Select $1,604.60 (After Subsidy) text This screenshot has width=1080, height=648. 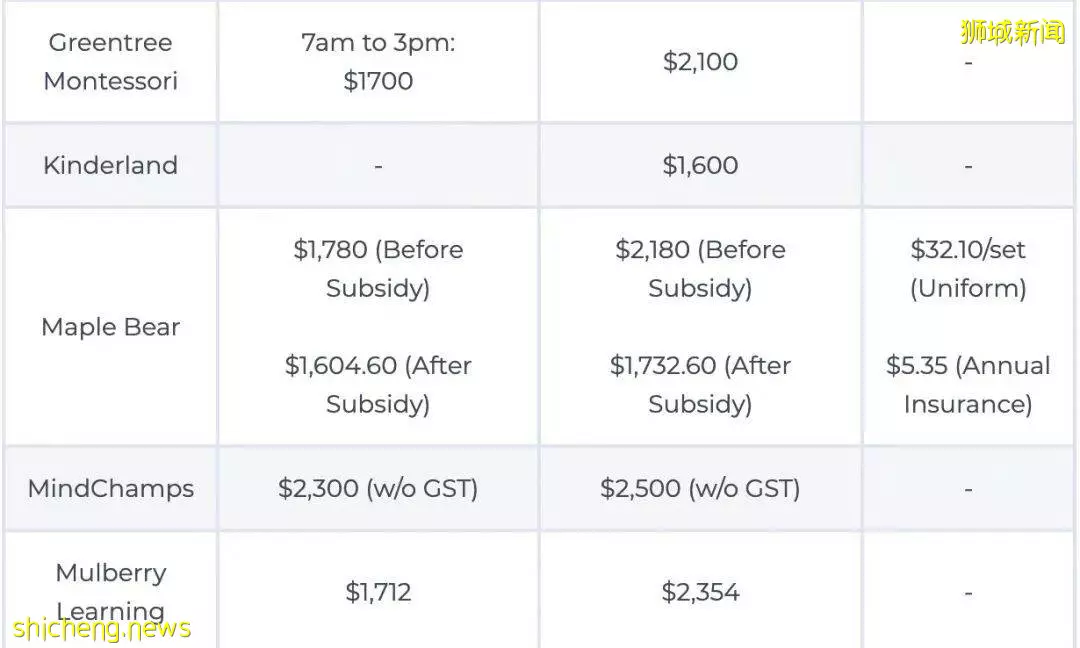pyautogui.click(x=378, y=384)
